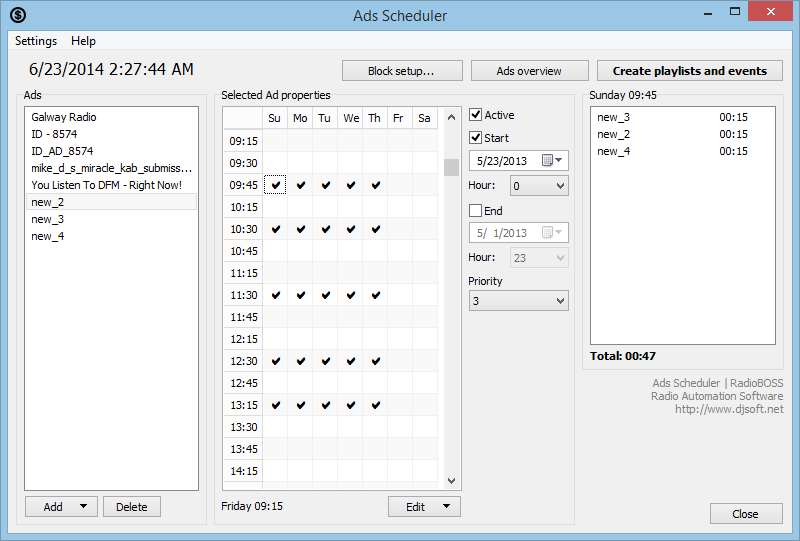
Task: Select Galway Radio in Ads list
Action: [111, 117]
